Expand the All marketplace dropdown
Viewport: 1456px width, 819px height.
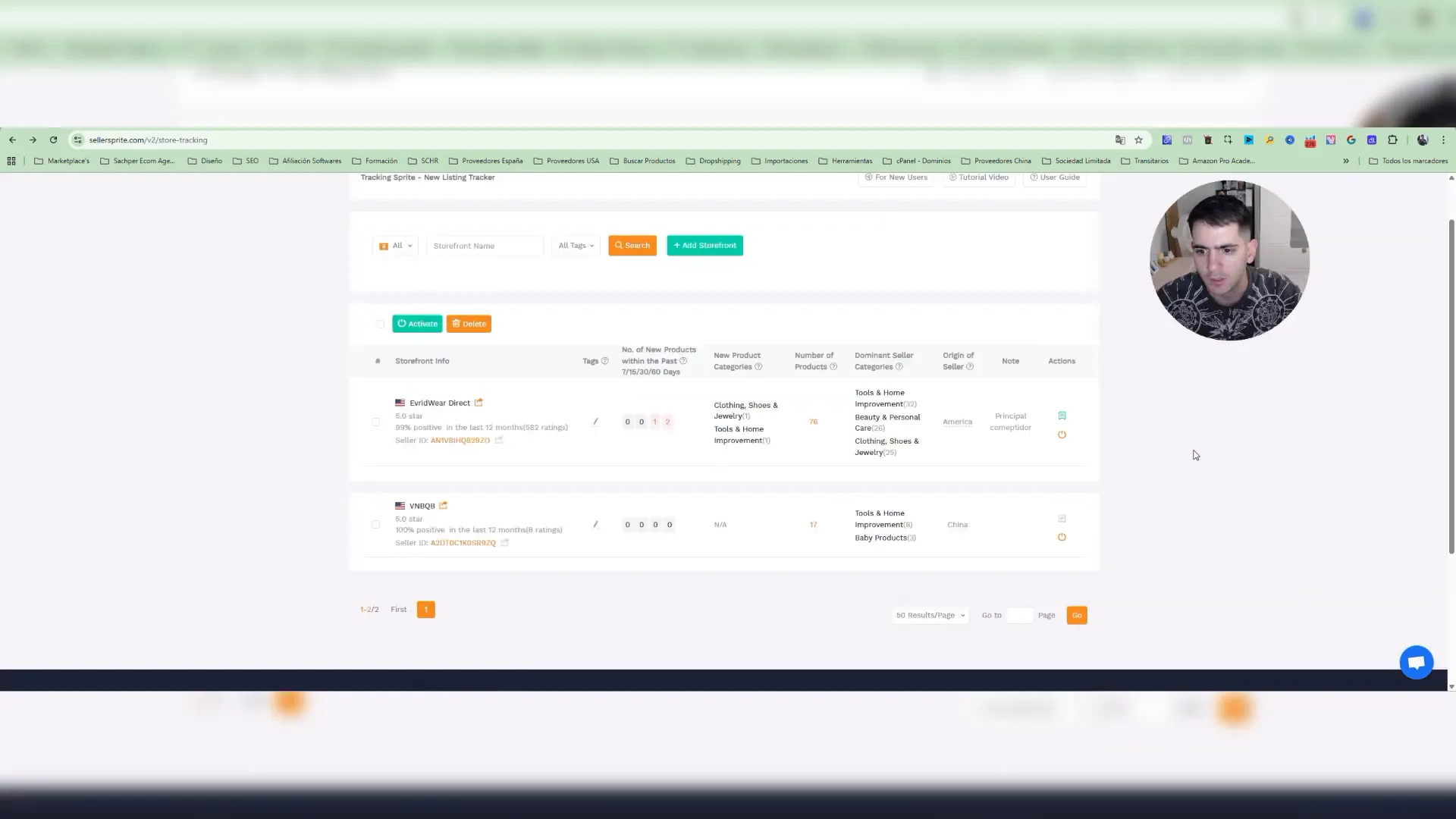point(396,246)
